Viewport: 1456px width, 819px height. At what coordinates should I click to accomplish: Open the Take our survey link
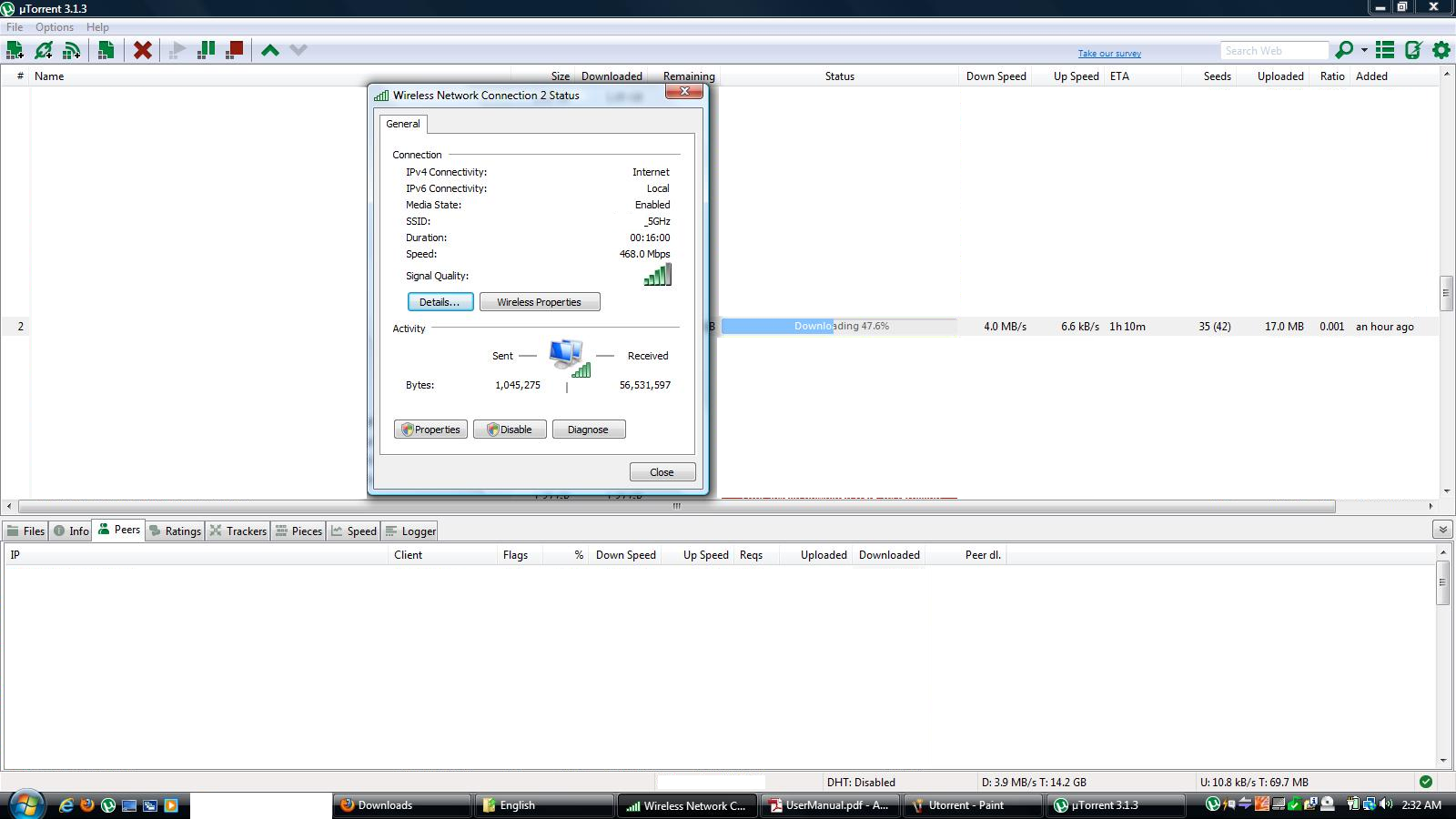click(1109, 54)
